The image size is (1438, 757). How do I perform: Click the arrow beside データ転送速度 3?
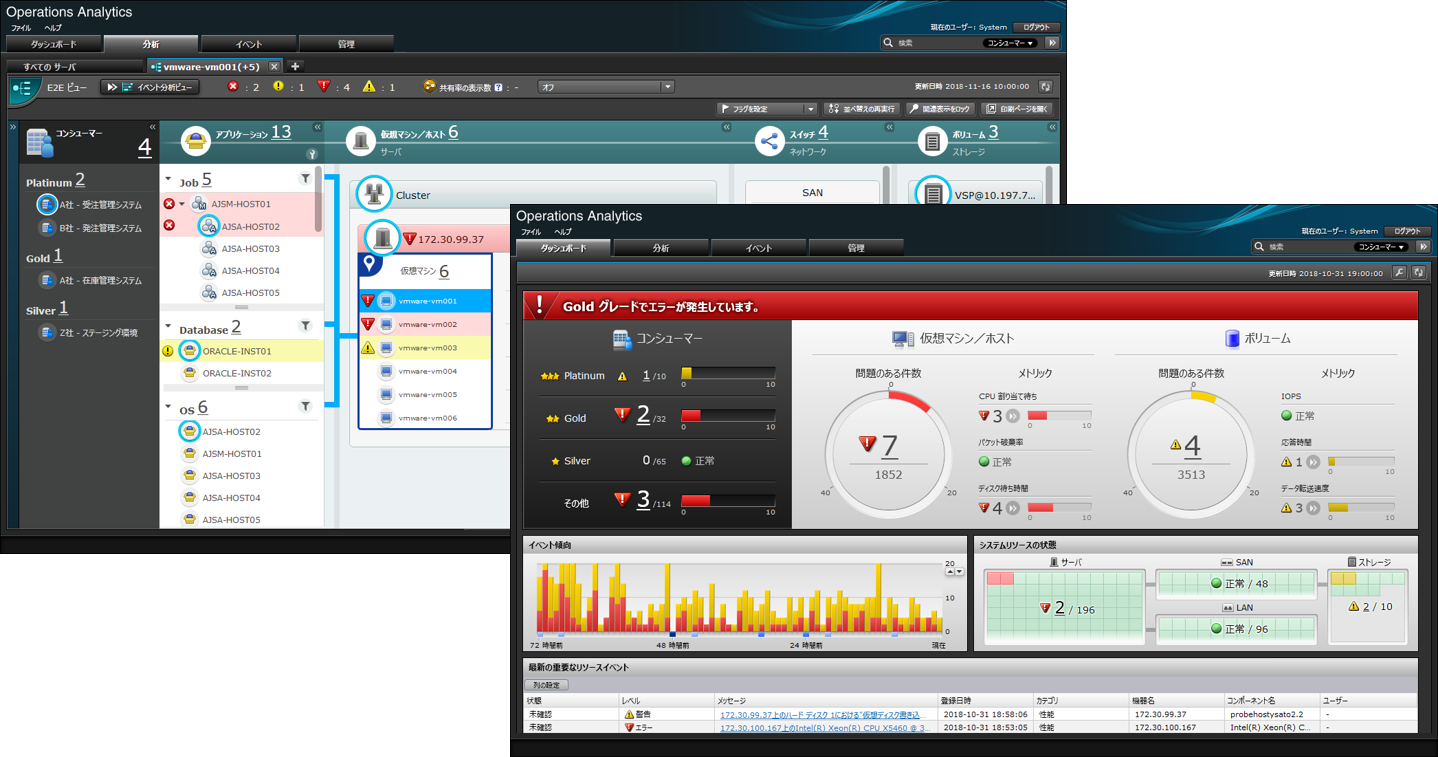pos(1315,508)
